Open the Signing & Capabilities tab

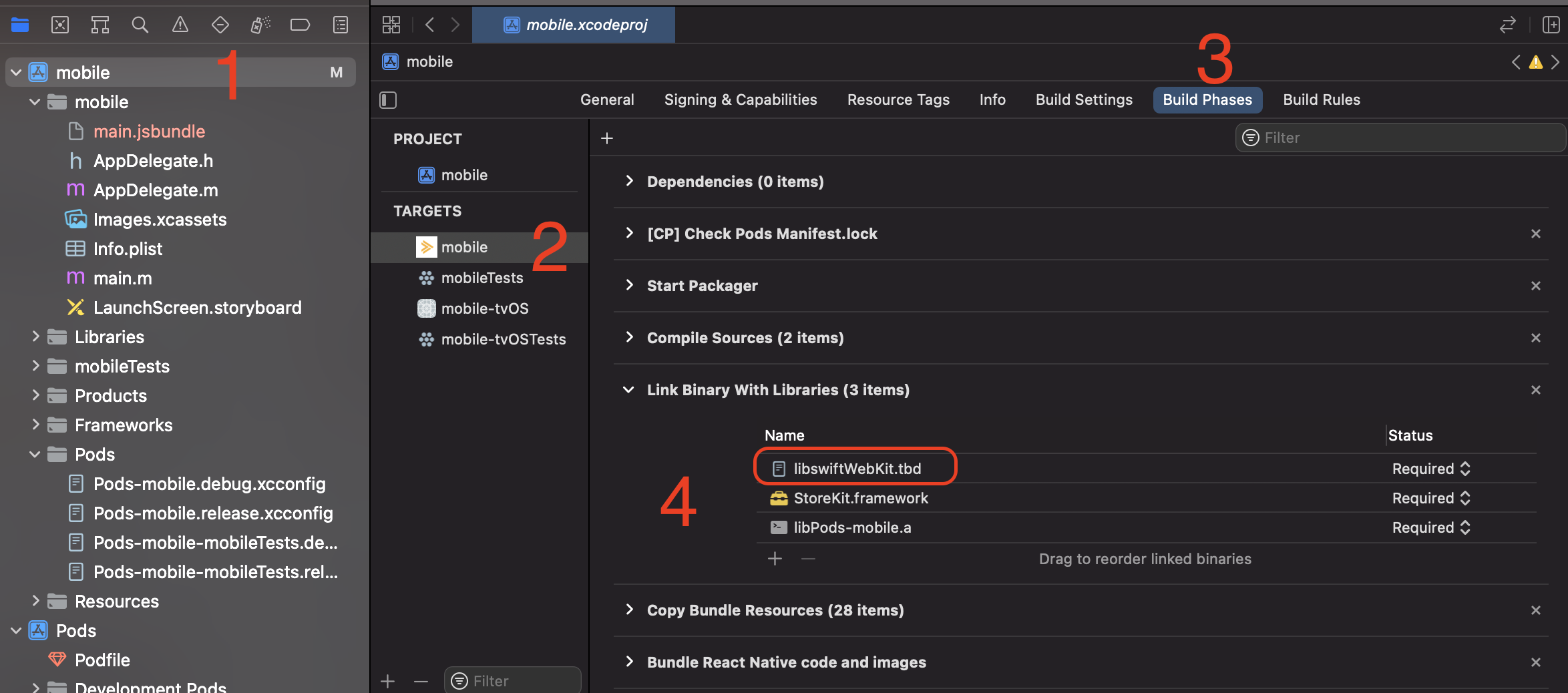tap(741, 100)
